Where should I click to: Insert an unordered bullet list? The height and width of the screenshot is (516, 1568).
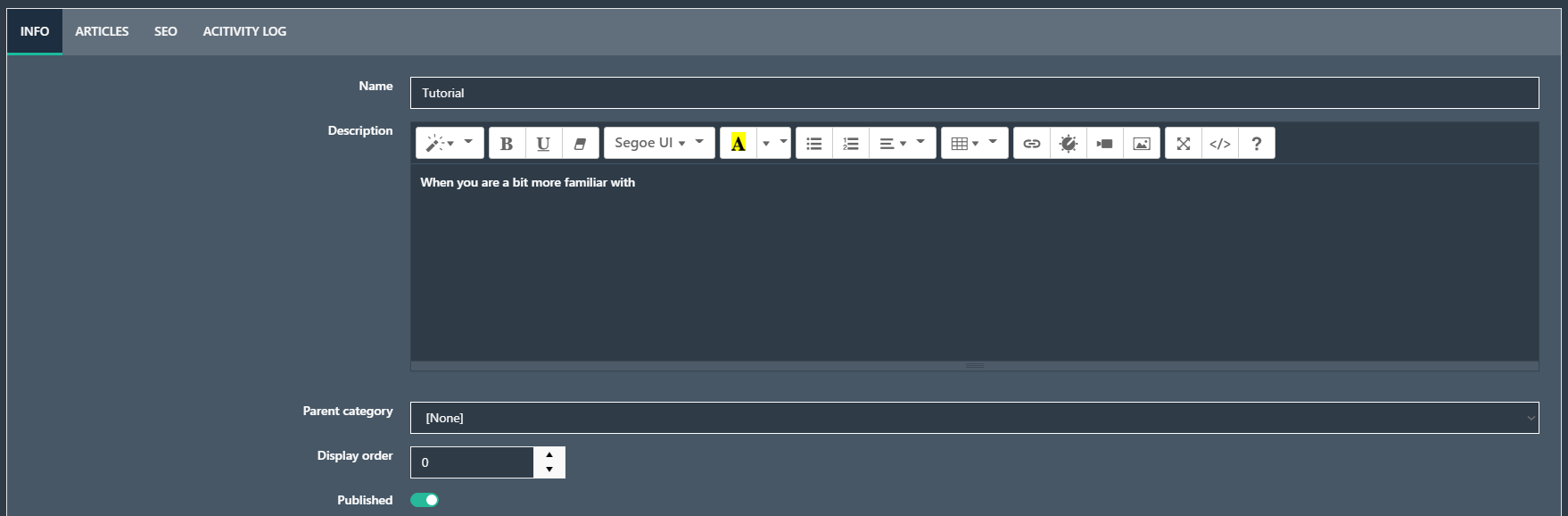pos(813,143)
